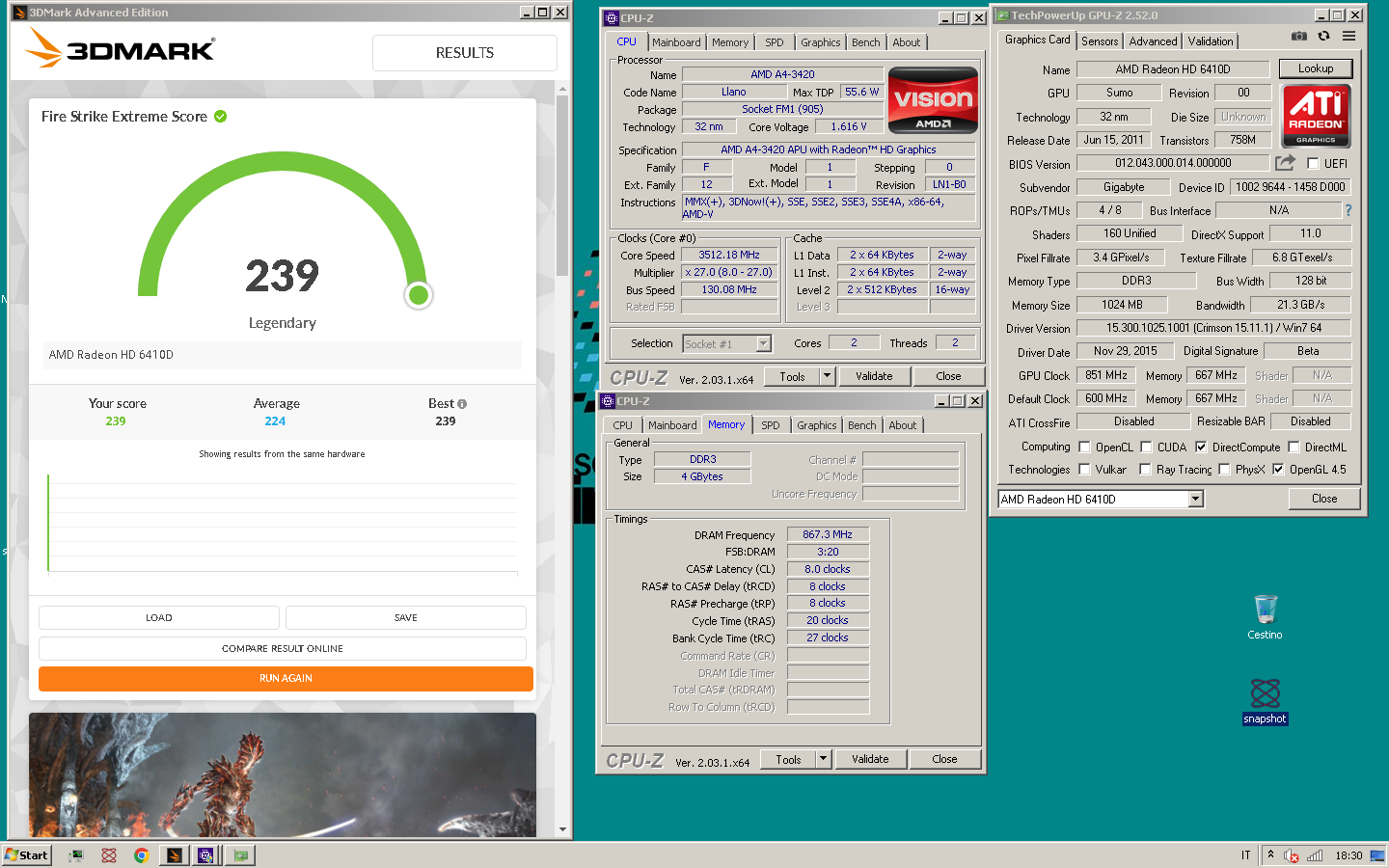
Task: Click the GPU-Z taskbar button
Action: click(x=240, y=855)
